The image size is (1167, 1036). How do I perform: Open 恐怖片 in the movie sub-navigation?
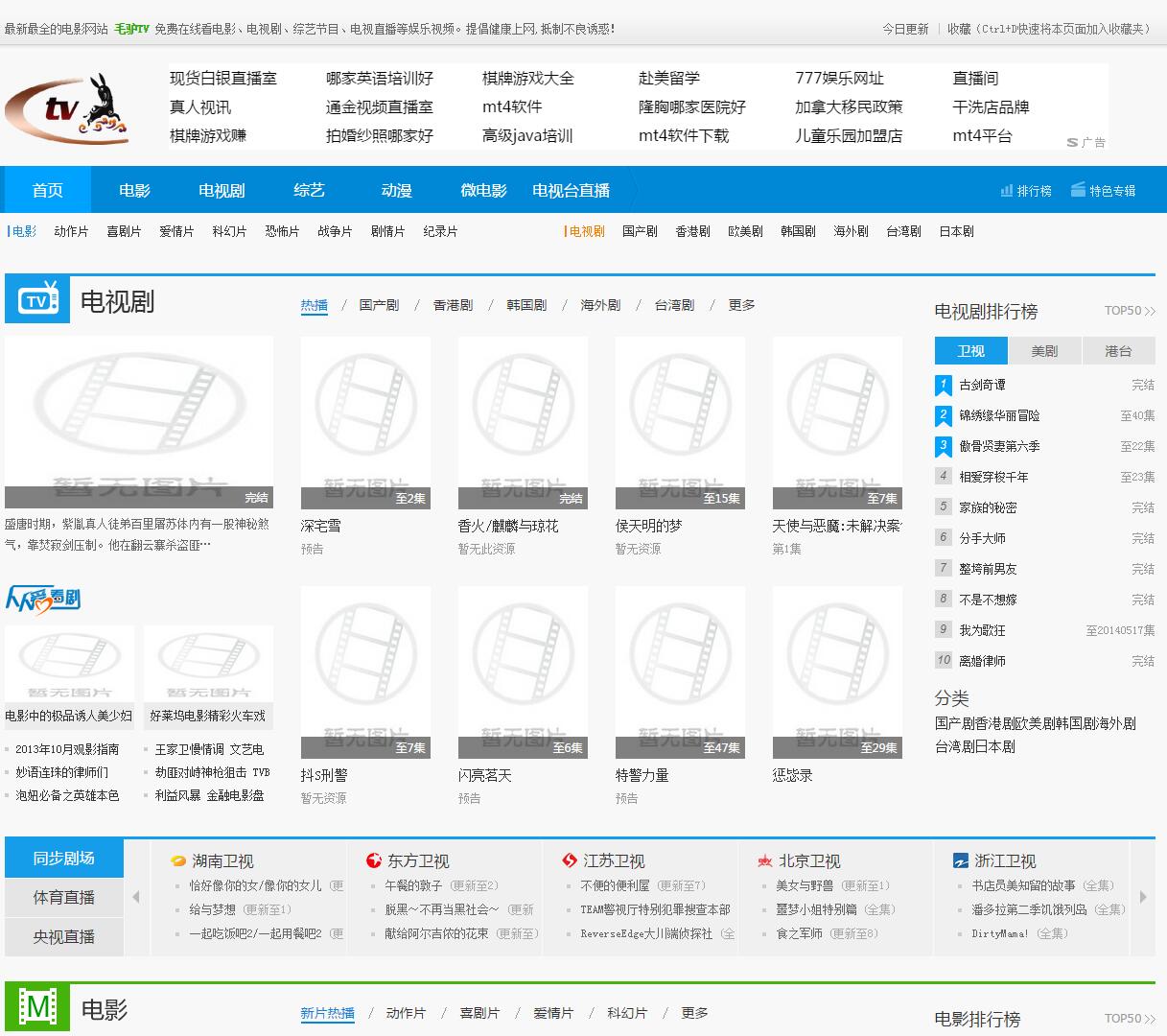282,231
